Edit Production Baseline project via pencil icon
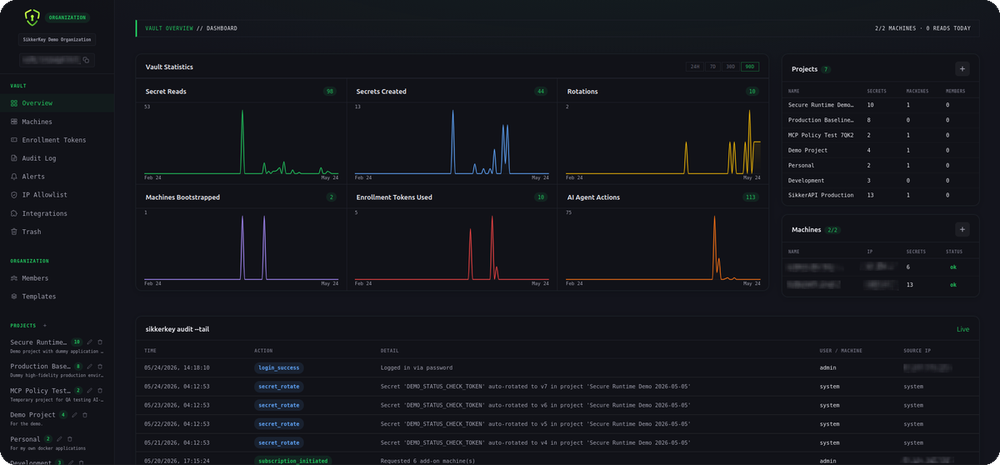1000x465 pixels. pyautogui.click(x=89, y=367)
